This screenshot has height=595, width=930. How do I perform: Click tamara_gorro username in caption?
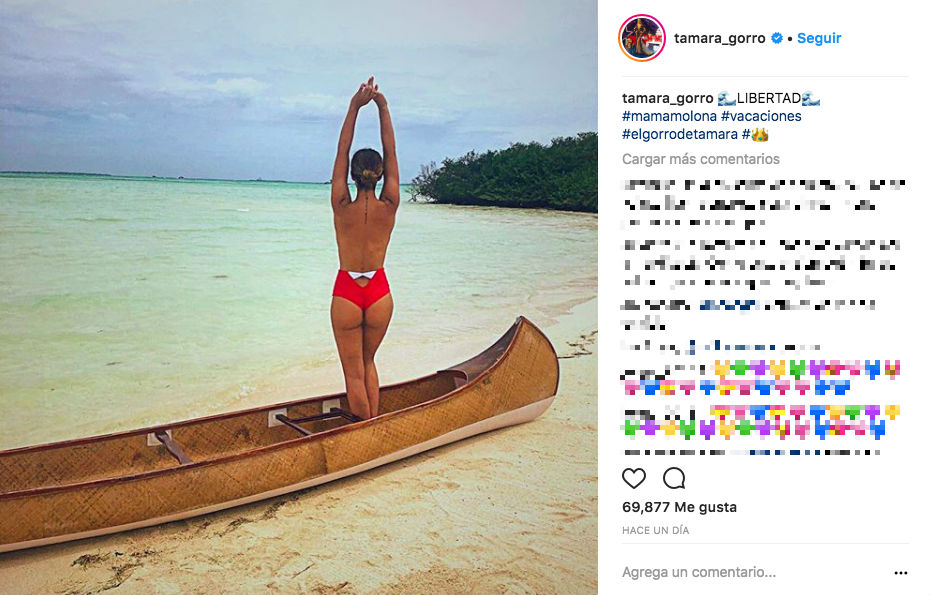[667, 98]
